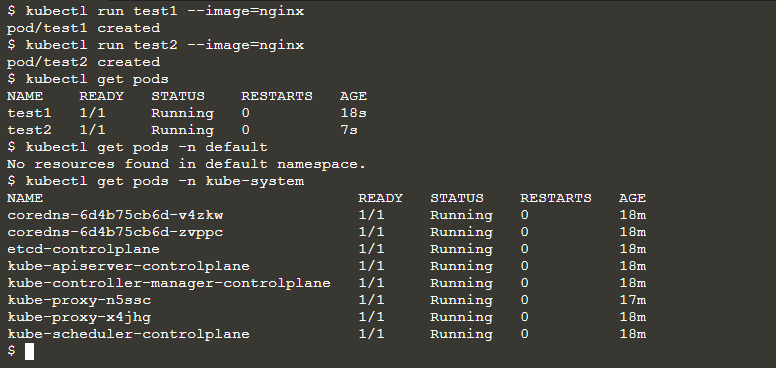Click the RESTARTS header in kube-system table

(556, 198)
